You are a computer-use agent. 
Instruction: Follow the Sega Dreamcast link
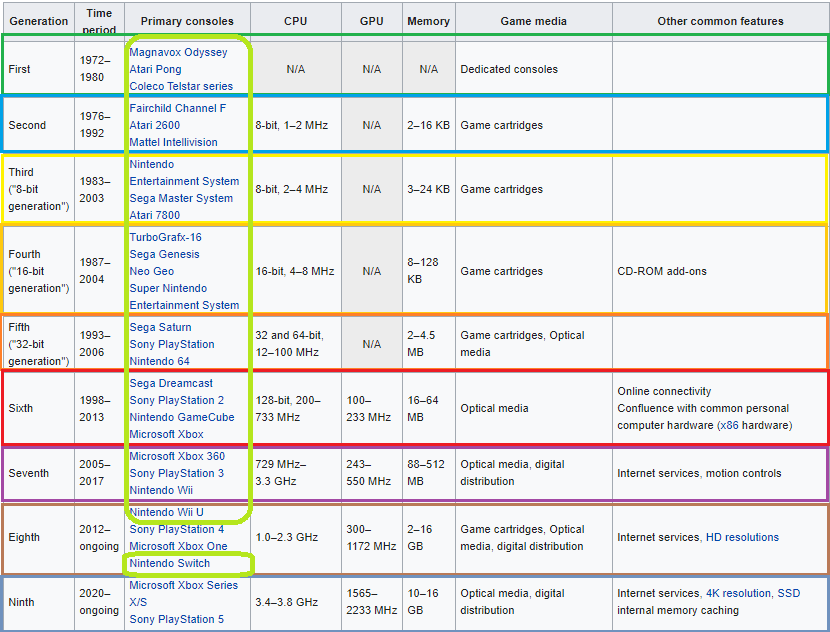170,383
